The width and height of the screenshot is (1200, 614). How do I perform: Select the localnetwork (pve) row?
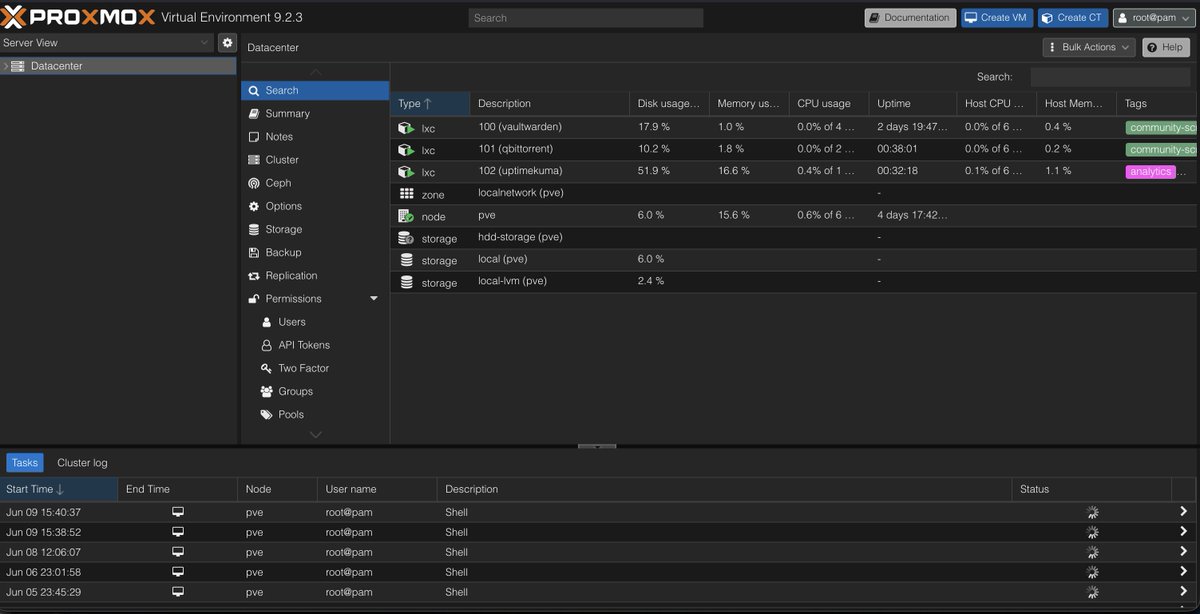pyautogui.click(x=793, y=194)
